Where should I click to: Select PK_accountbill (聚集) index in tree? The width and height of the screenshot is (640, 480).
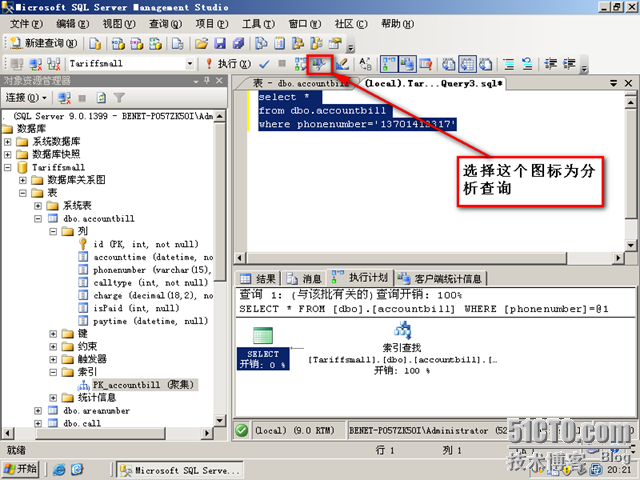click(144, 385)
